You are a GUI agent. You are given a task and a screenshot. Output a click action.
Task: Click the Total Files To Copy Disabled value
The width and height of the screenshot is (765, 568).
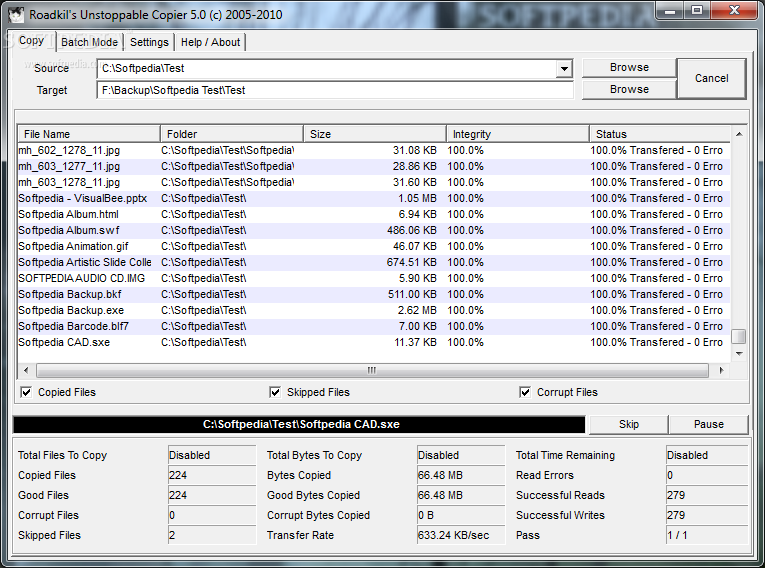click(x=211, y=455)
